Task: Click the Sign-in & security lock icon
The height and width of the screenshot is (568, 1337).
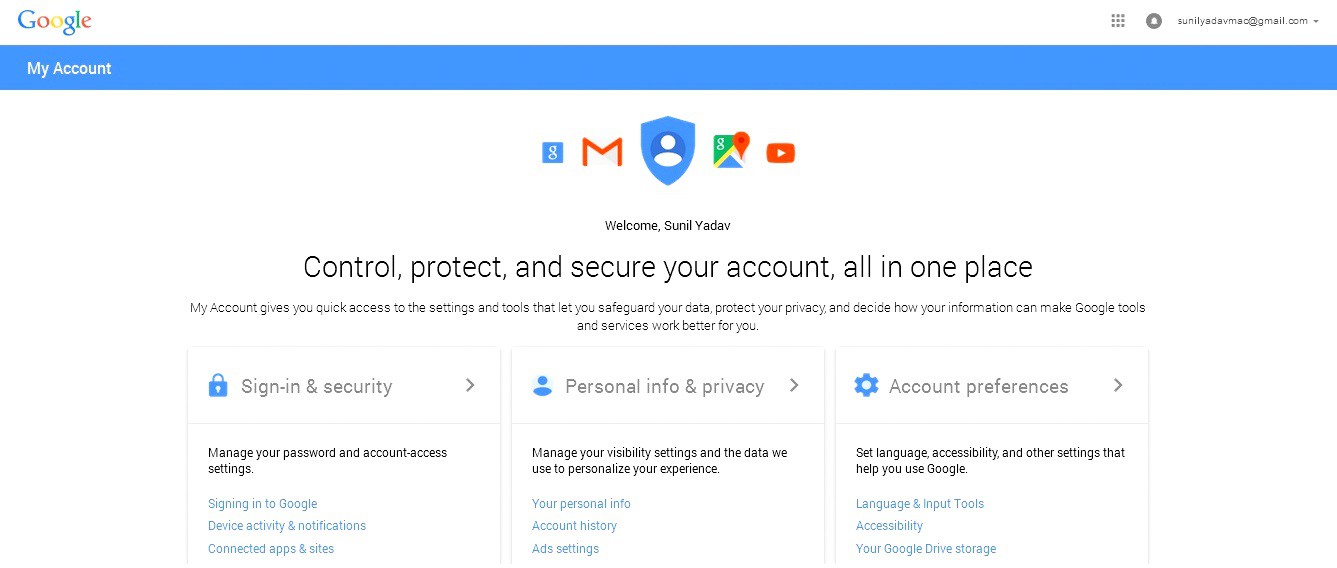Action: [218, 386]
